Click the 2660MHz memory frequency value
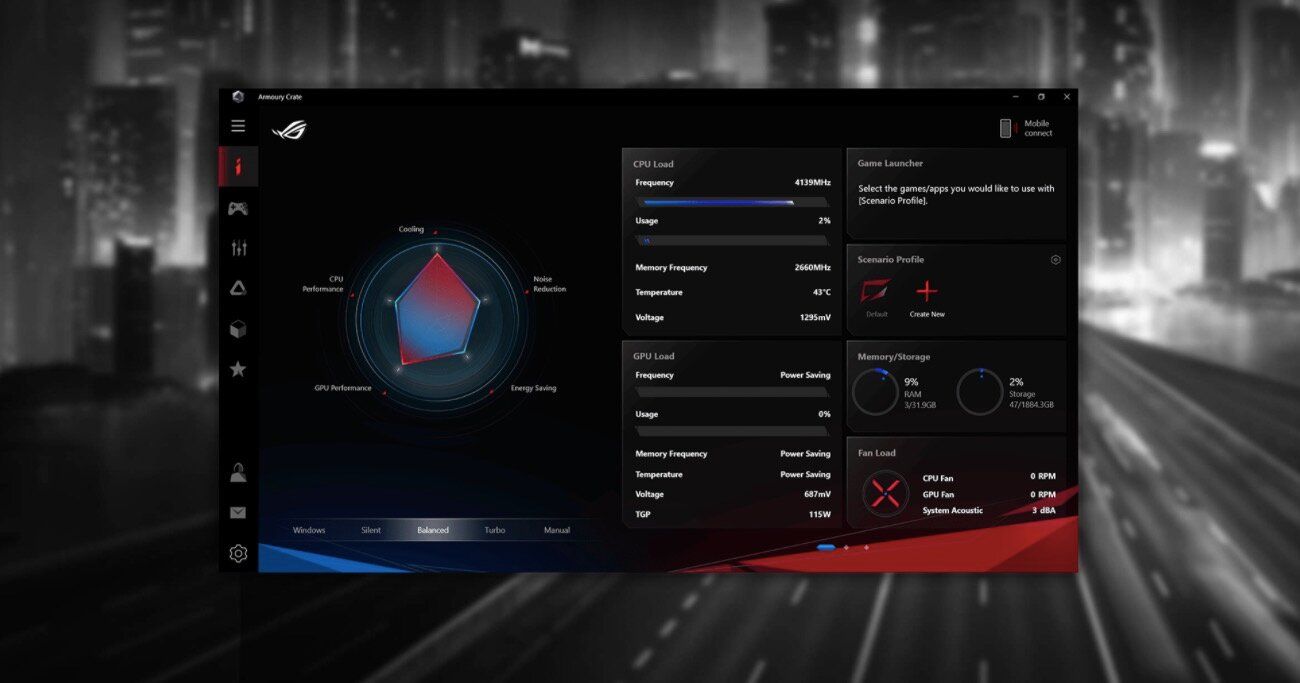 click(812, 268)
